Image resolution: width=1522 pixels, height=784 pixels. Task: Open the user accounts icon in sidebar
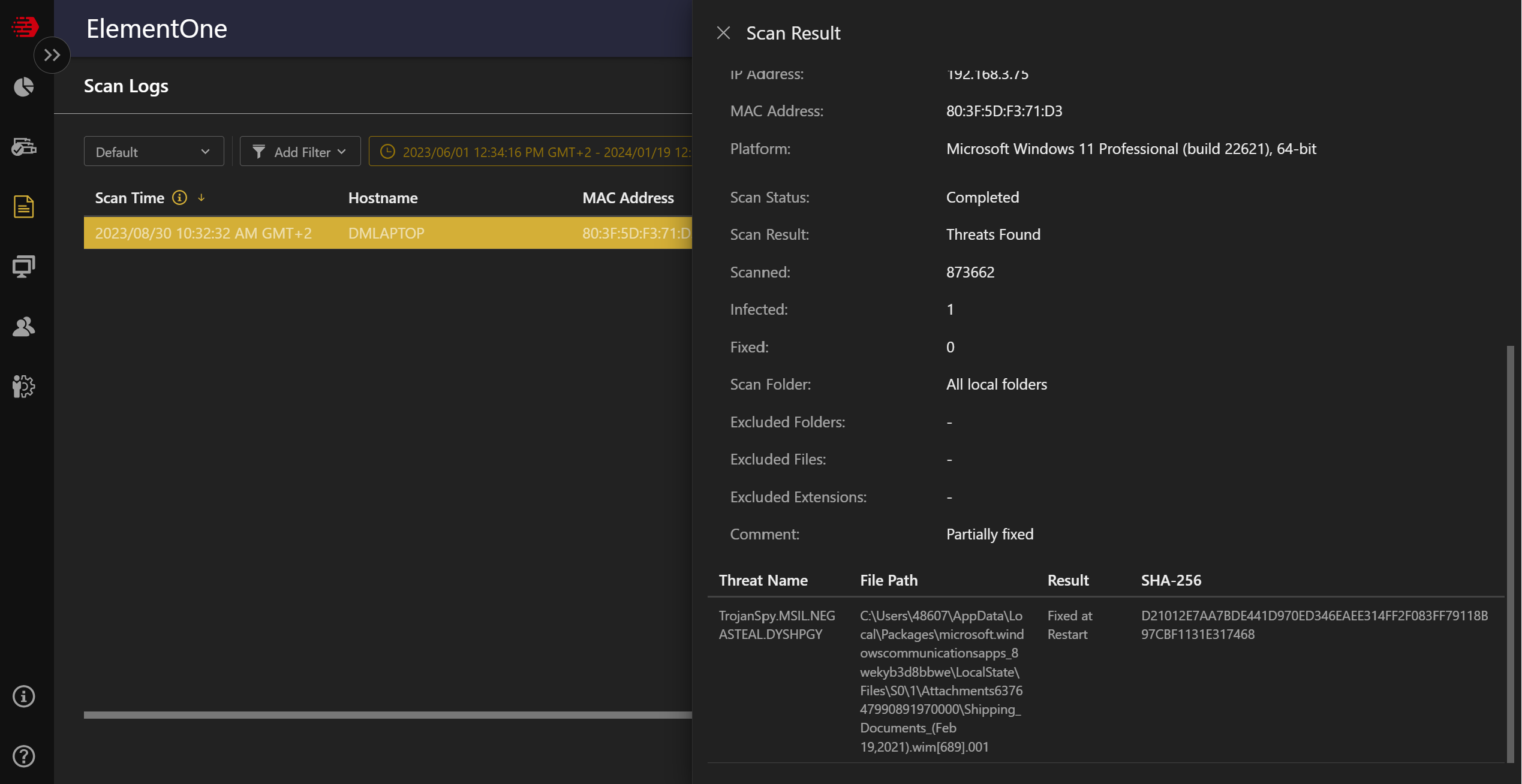pyautogui.click(x=24, y=327)
